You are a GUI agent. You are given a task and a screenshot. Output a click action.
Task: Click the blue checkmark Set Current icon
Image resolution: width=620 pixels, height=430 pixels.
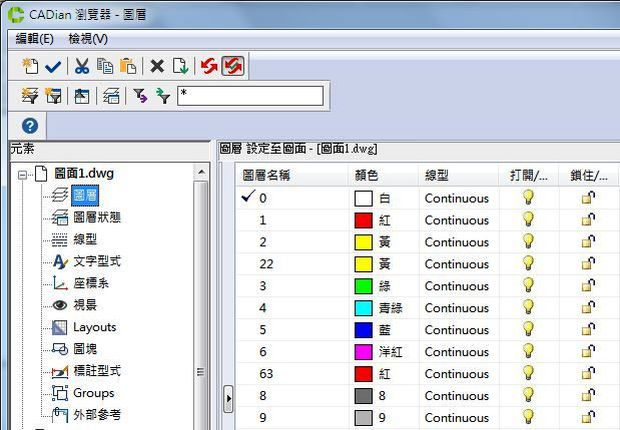tap(53, 67)
